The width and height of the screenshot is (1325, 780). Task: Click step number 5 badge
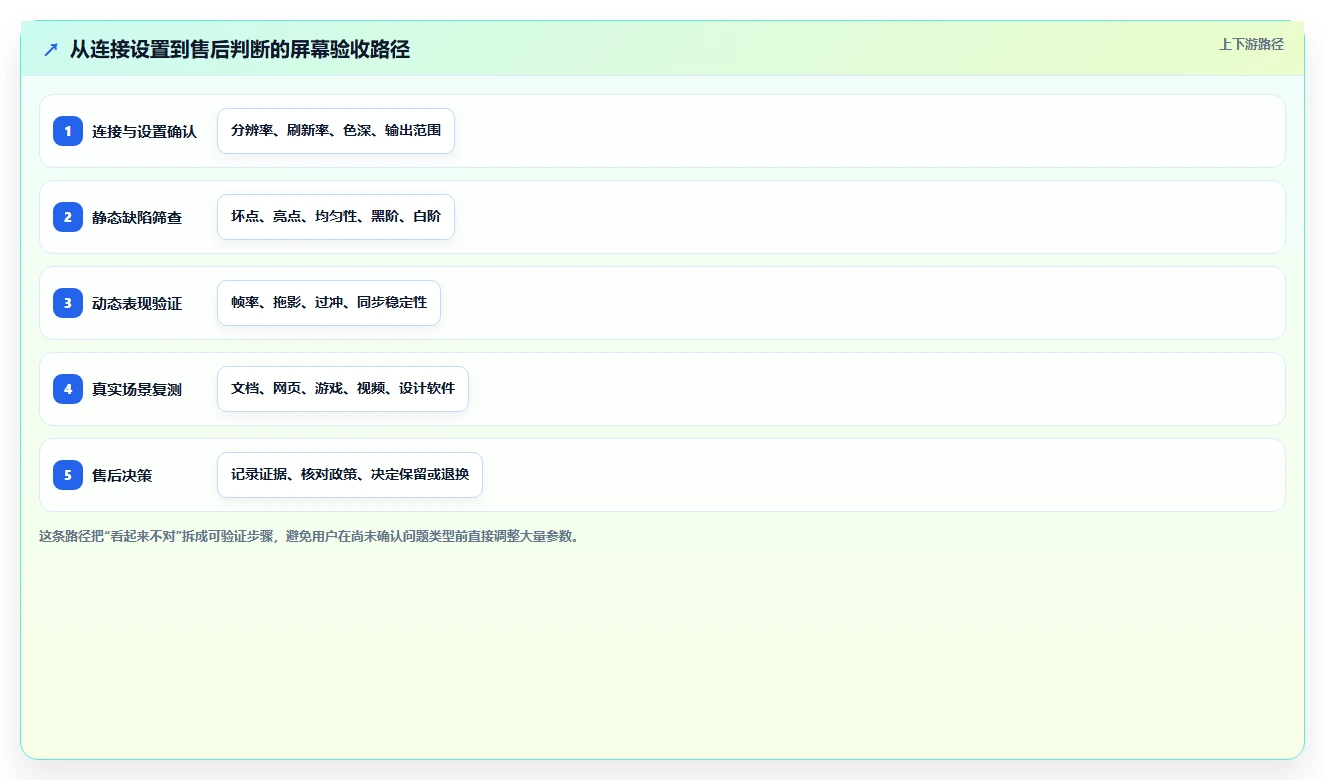(x=68, y=475)
